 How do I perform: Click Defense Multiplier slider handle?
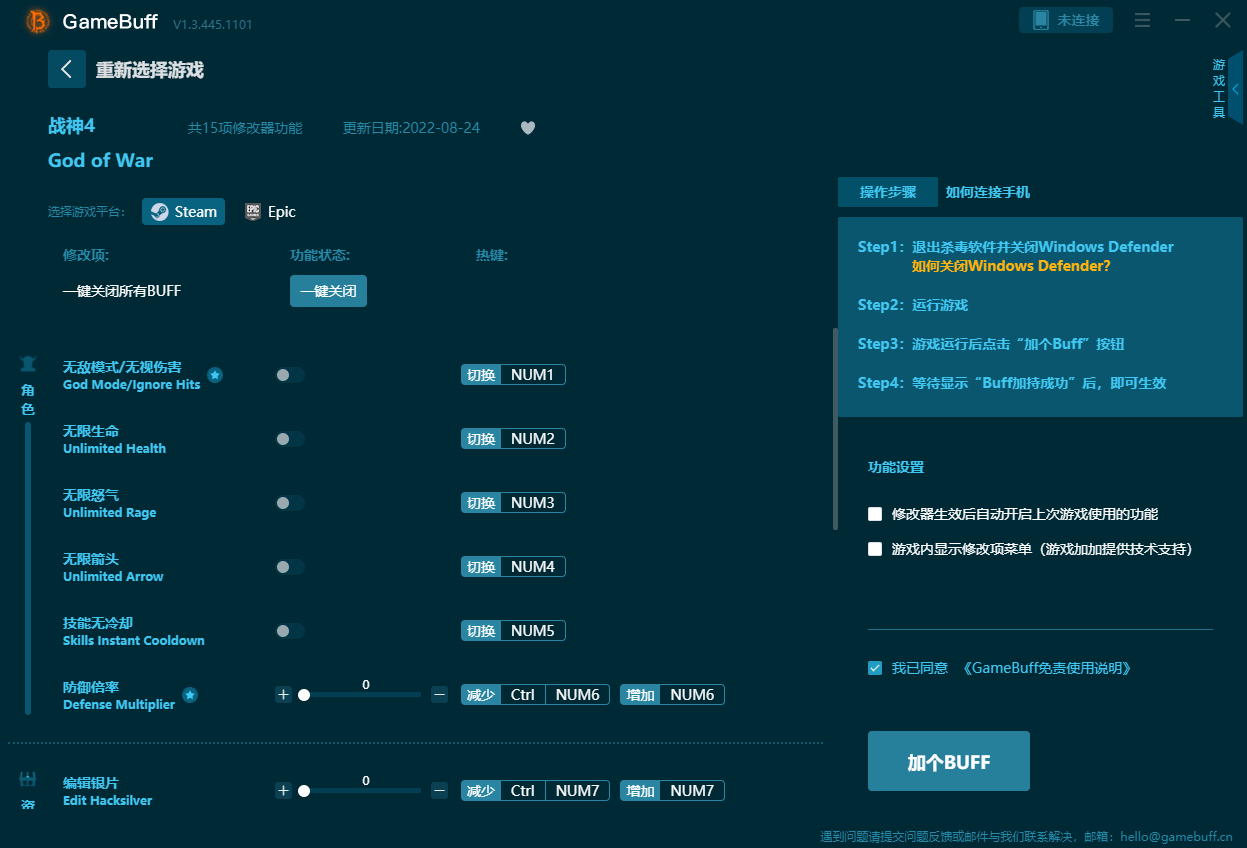tap(304, 695)
